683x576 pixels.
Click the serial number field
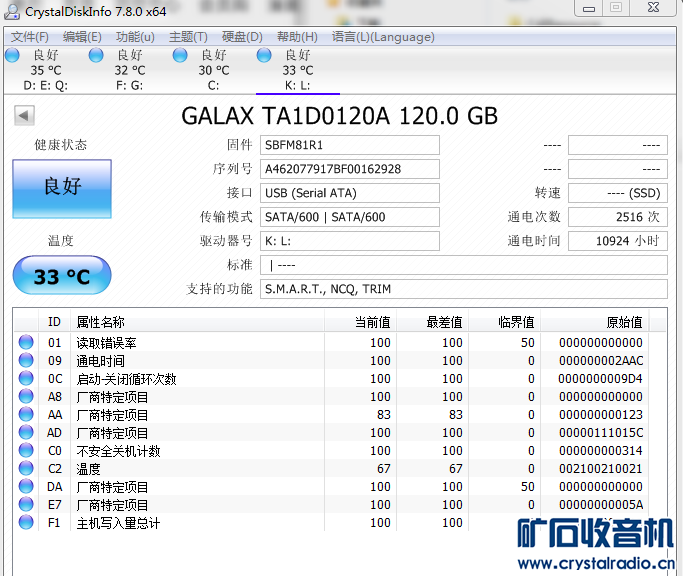click(350, 169)
